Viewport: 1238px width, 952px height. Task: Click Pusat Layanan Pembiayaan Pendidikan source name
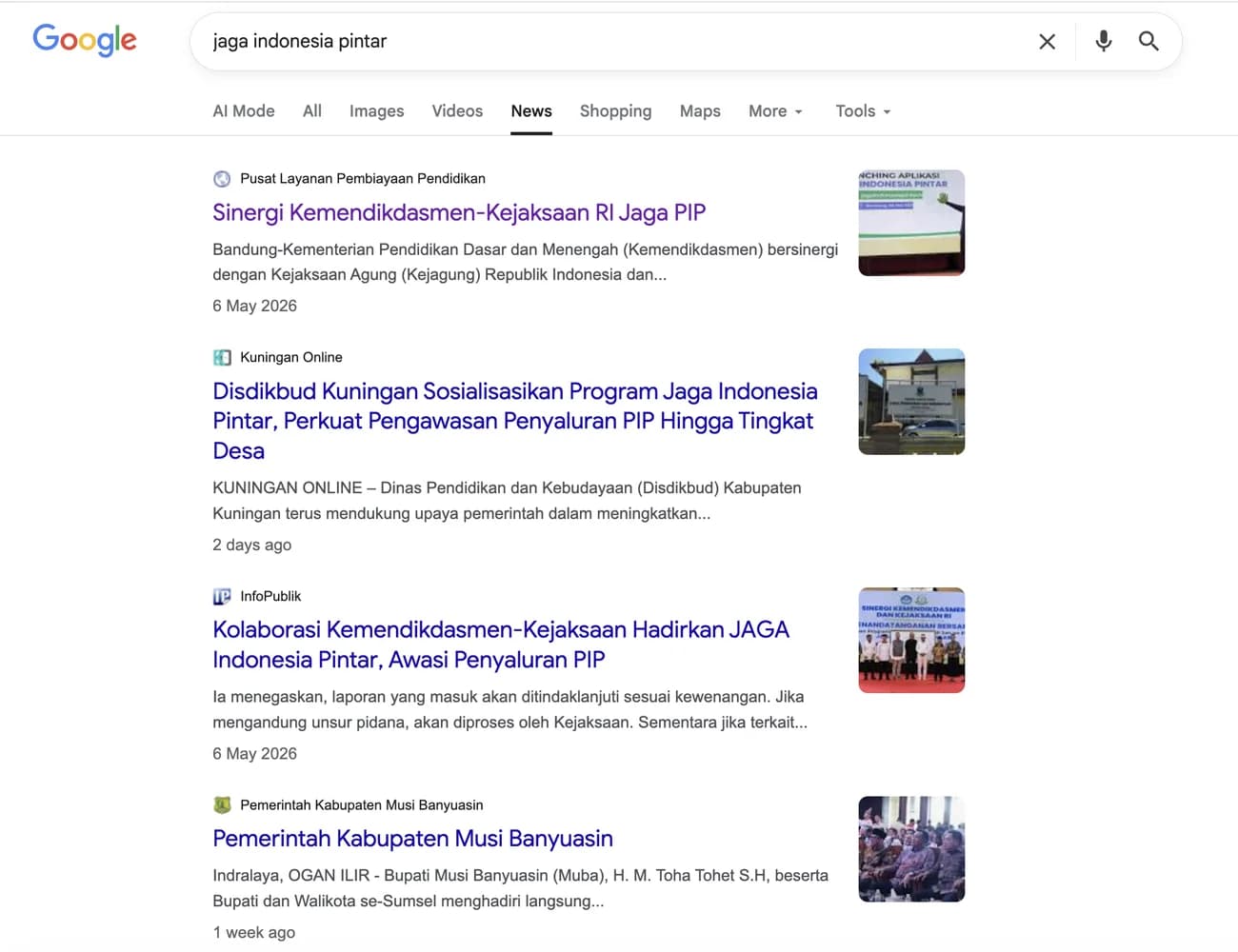click(x=363, y=179)
